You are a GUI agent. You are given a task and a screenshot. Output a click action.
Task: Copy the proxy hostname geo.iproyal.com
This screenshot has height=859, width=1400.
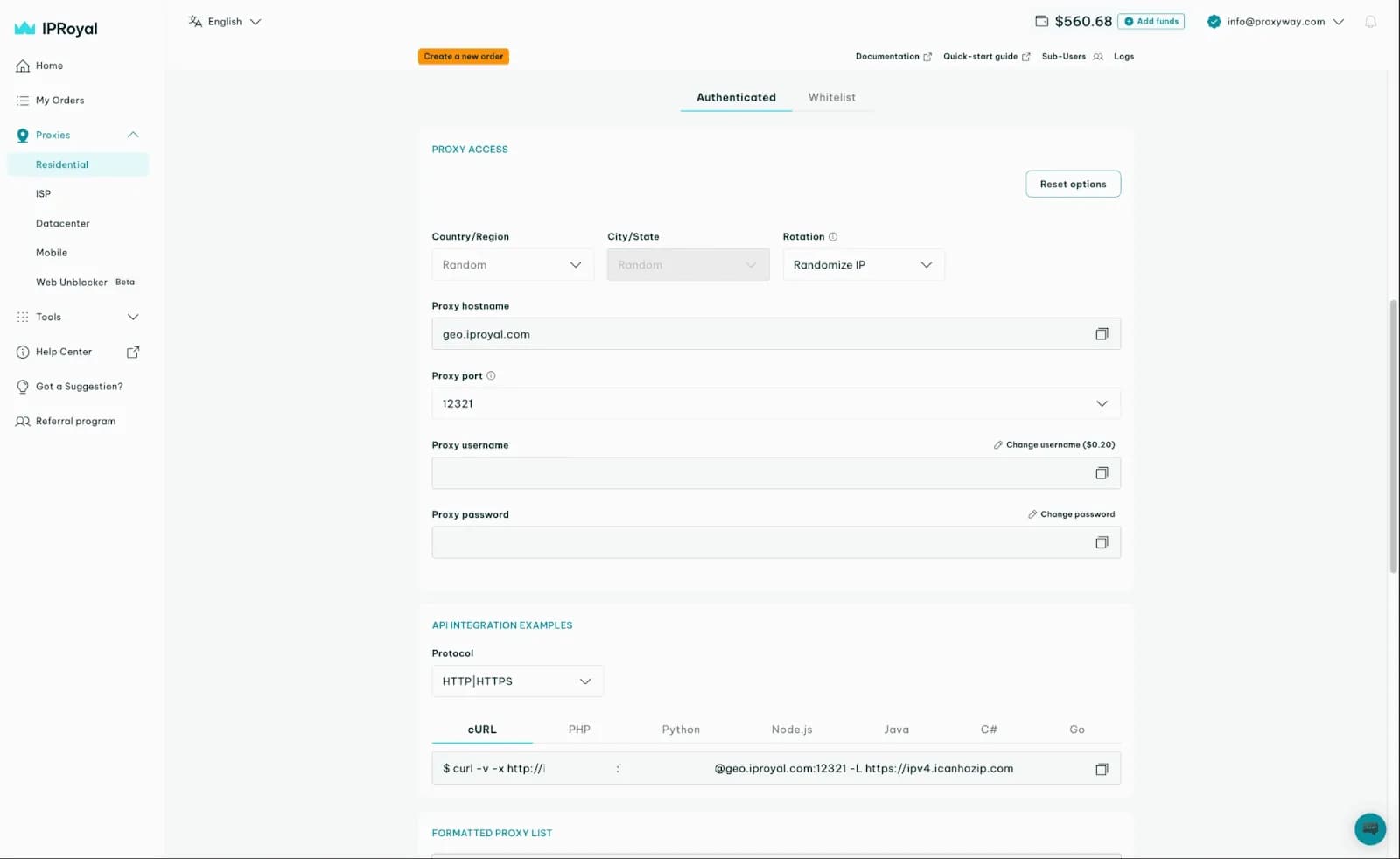click(x=1102, y=333)
